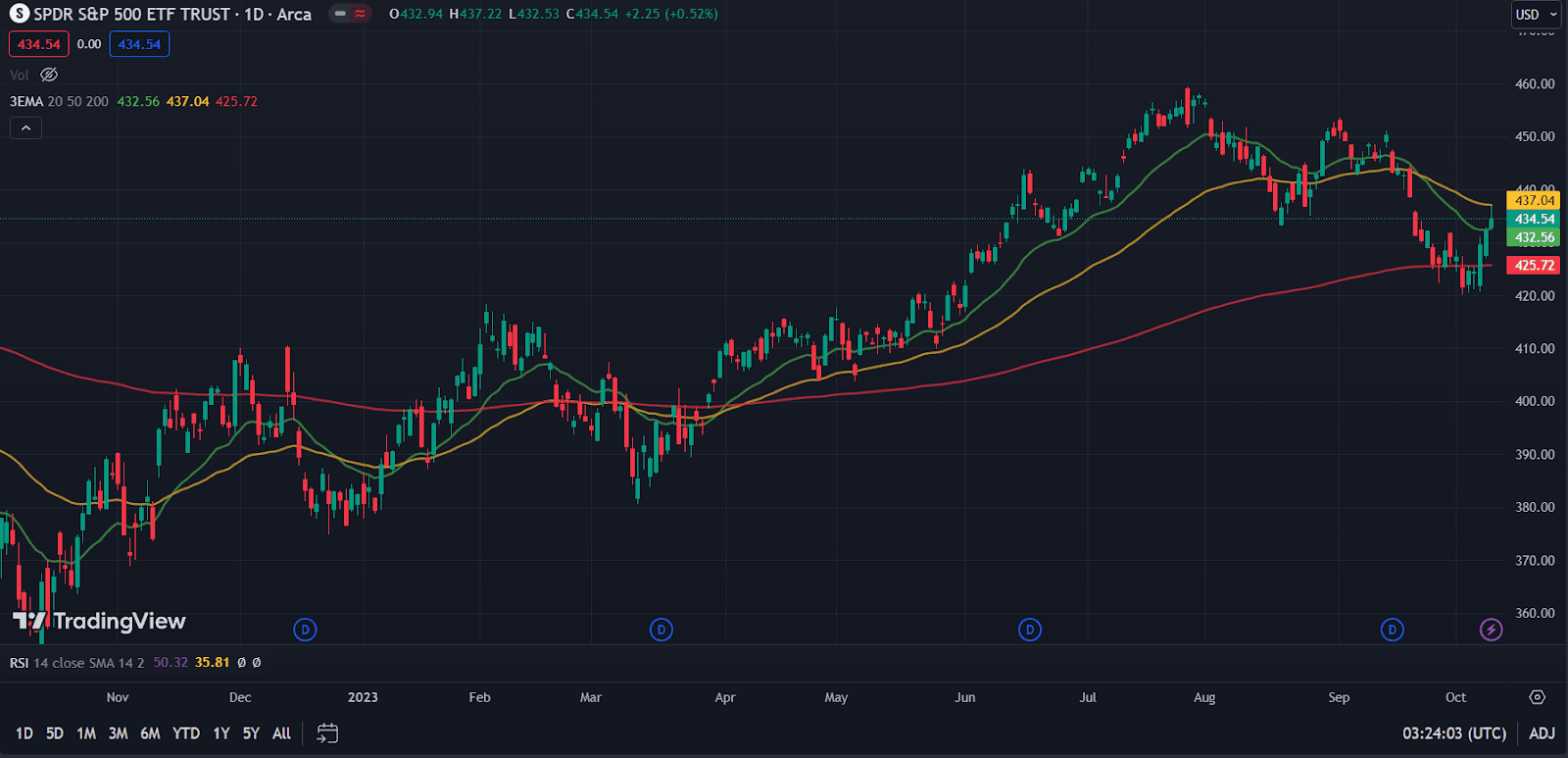Toggle ADJ adjusted data setting

coord(1542,733)
